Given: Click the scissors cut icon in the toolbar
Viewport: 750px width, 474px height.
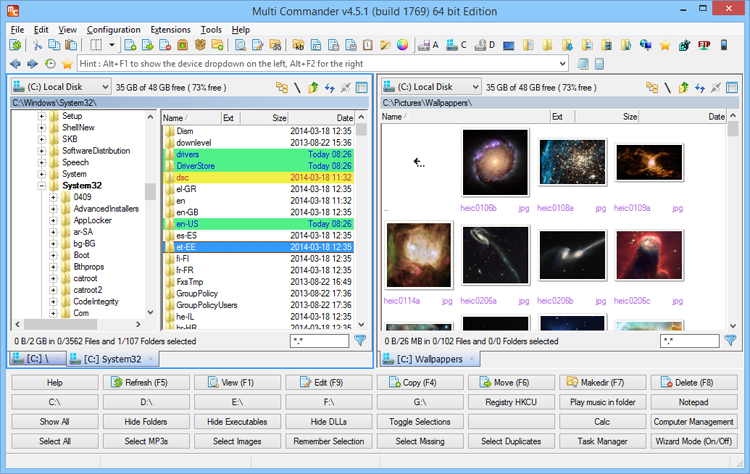Looking at the screenshot, I should coord(37,45).
